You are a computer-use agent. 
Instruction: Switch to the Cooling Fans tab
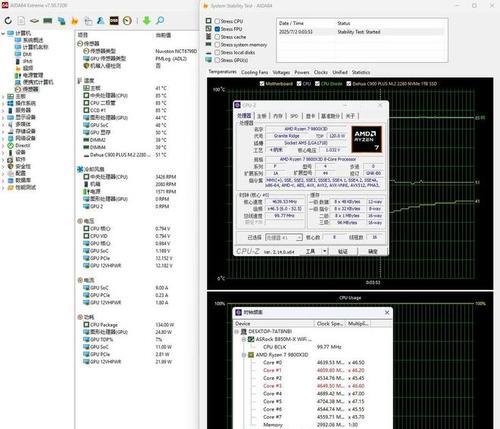254,72
